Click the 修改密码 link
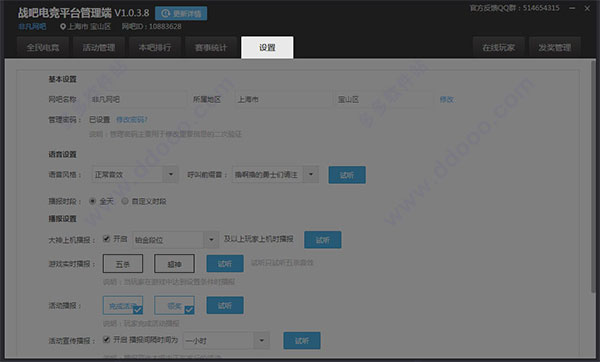 (x=132, y=120)
